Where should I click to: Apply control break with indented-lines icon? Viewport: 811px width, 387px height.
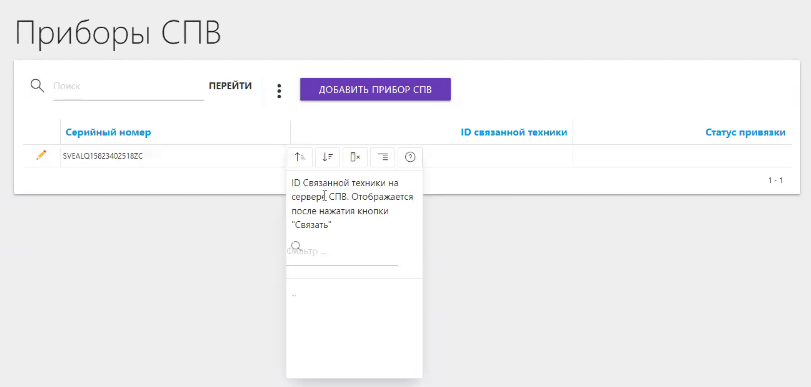coord(383,157)
